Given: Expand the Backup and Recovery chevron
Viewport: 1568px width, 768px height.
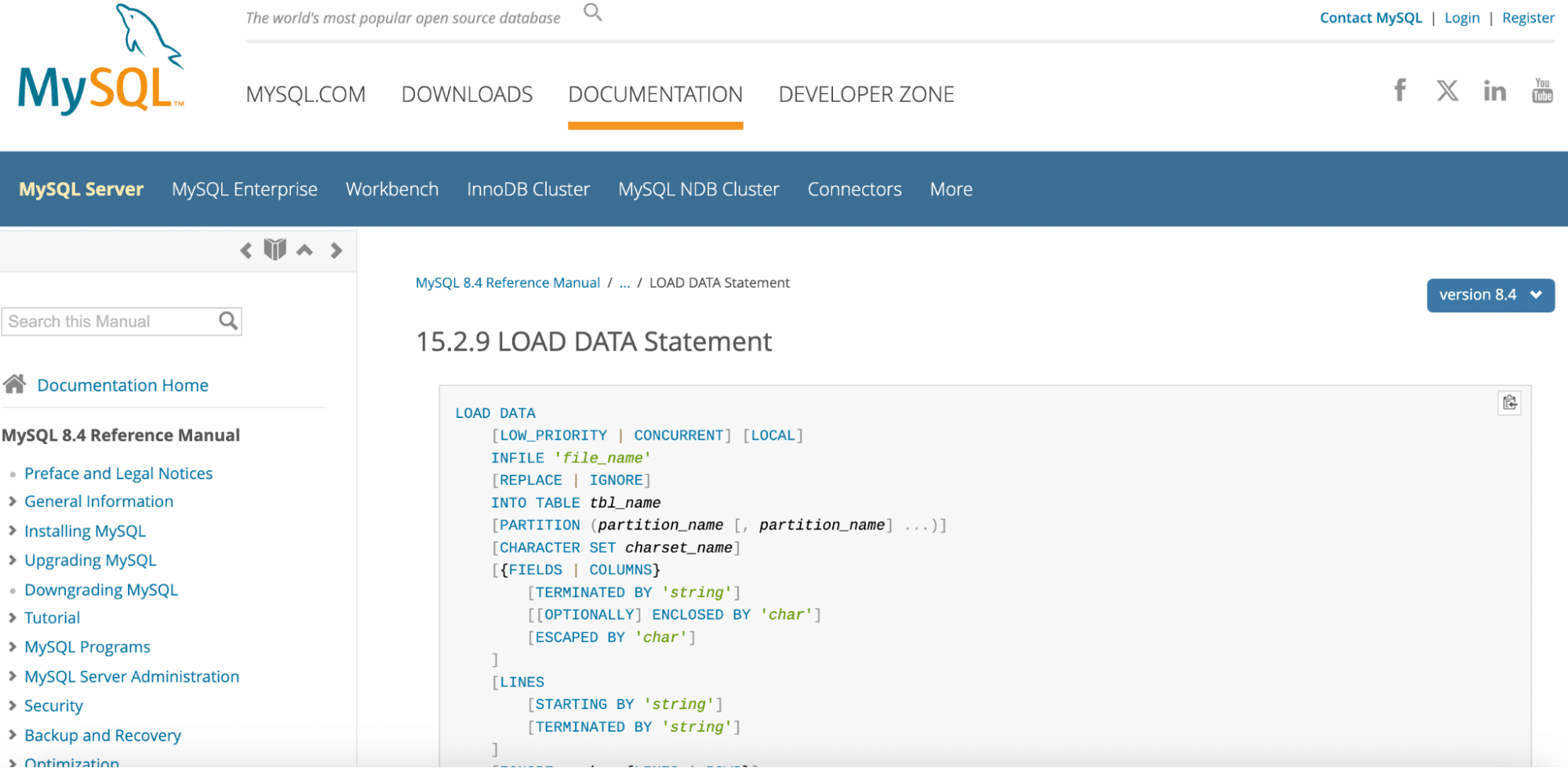Looking at the screenshot, I should 13,735.
